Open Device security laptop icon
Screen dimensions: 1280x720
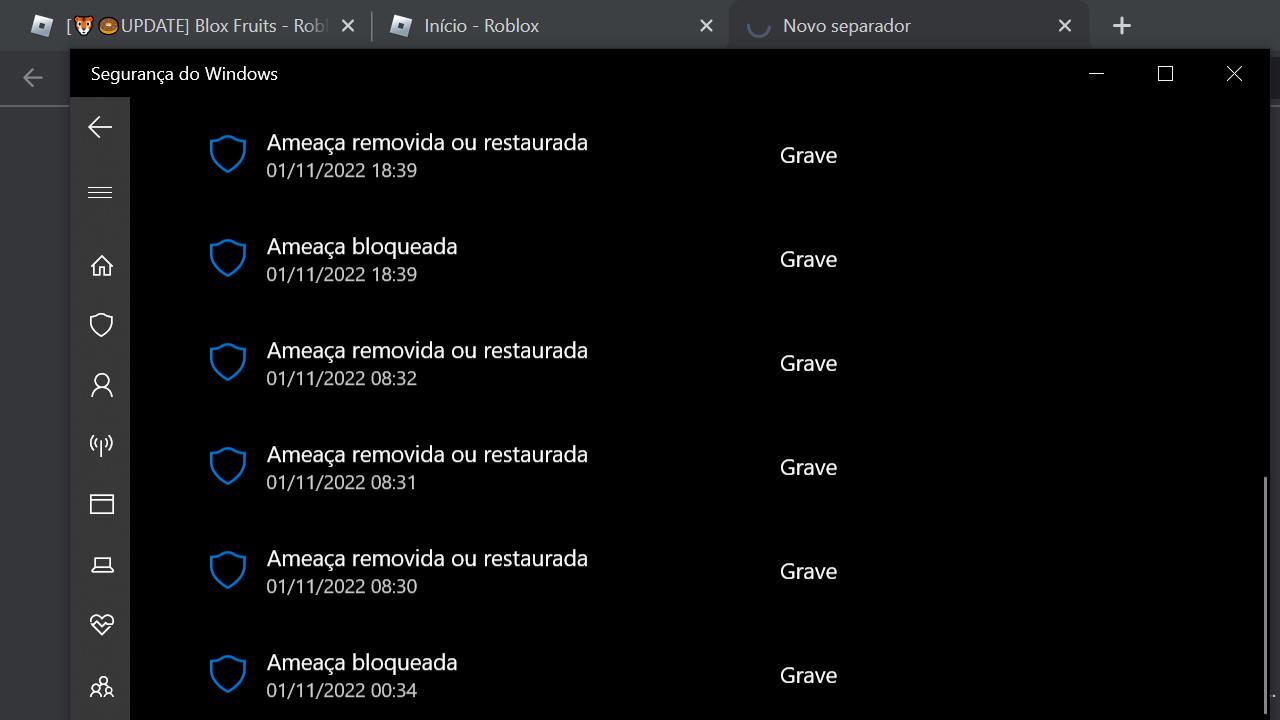(x=101, y=565)
